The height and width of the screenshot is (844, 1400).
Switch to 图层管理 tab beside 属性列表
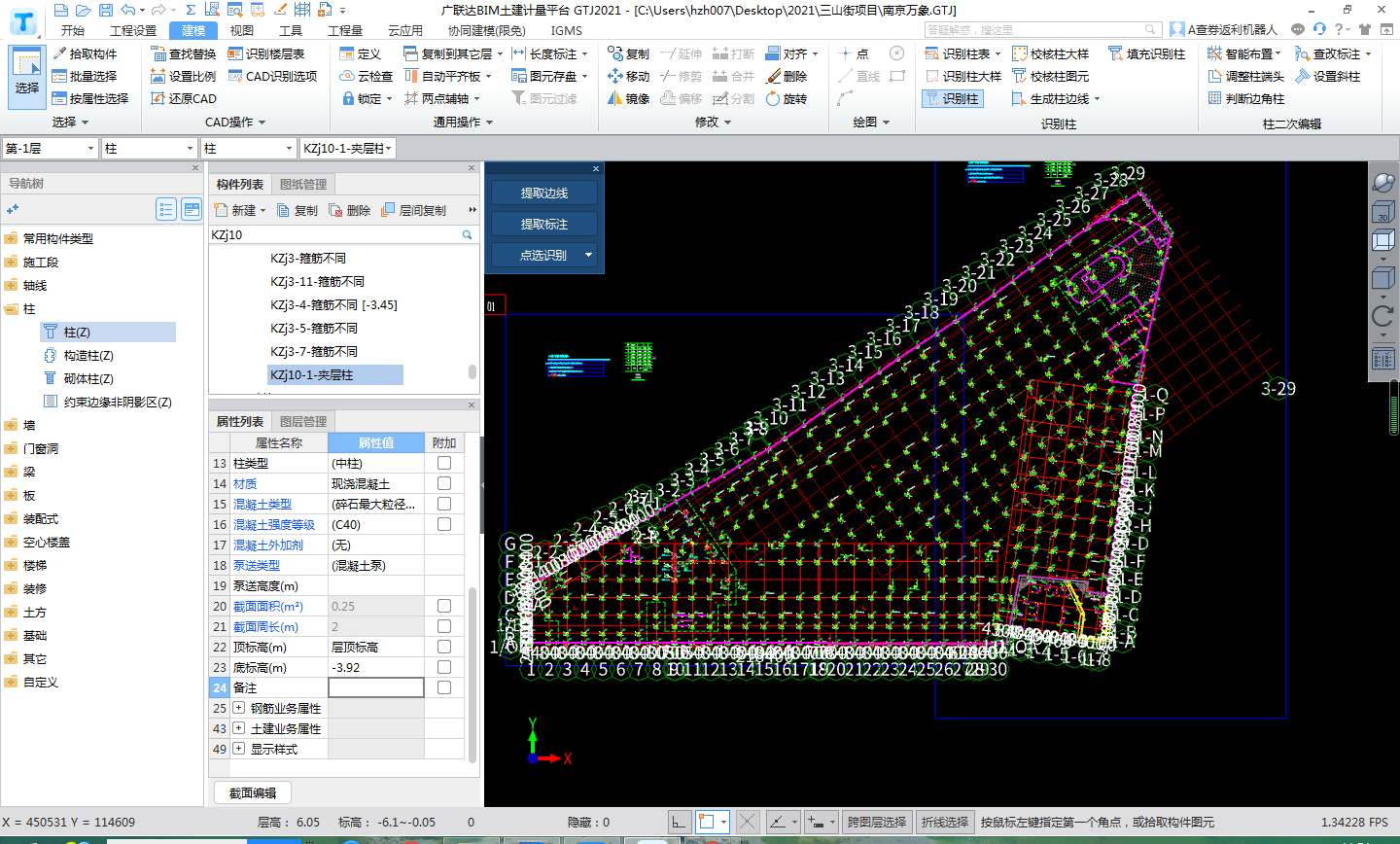[303, 421]
